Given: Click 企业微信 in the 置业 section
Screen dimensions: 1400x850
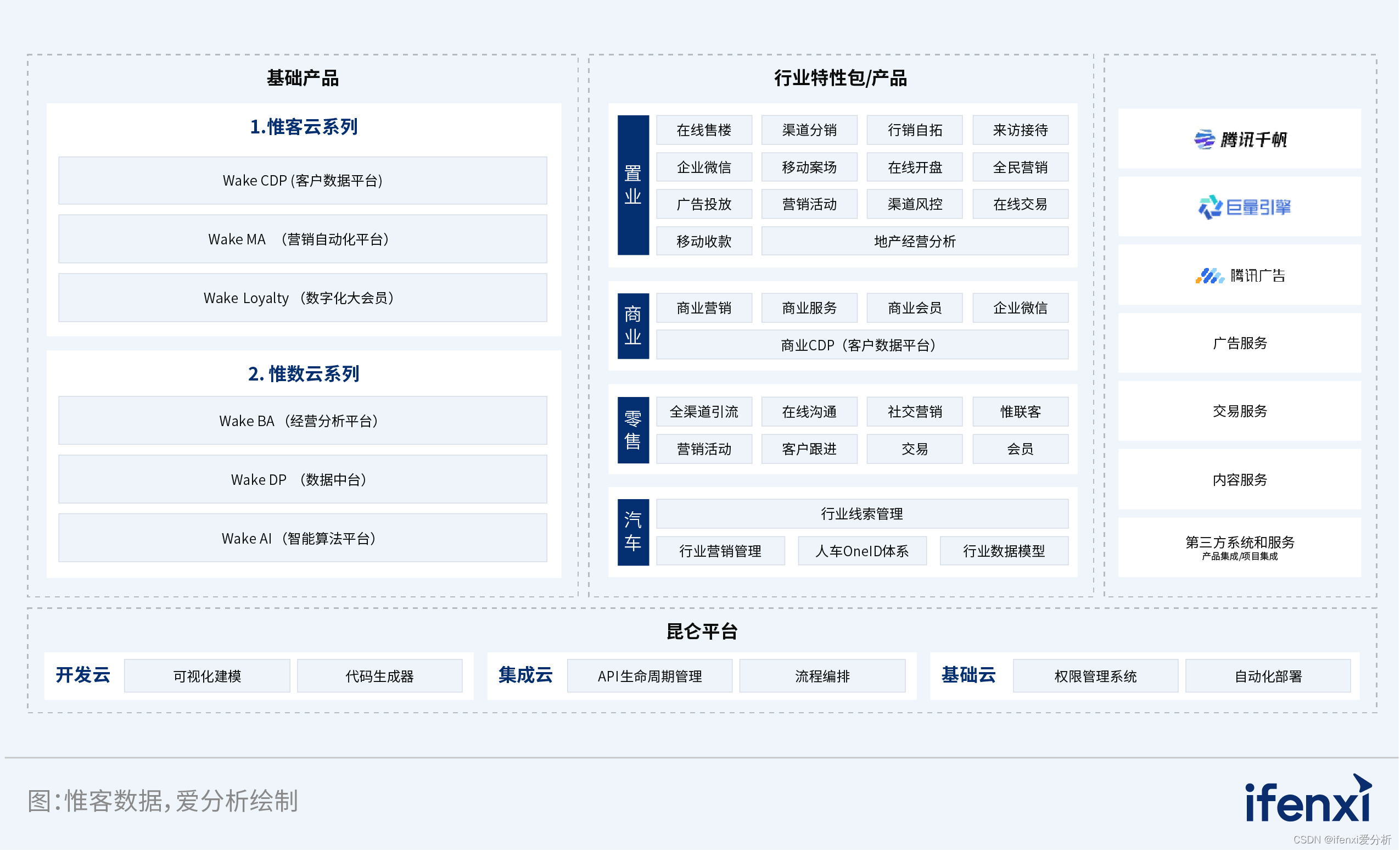Looking at the screenshot, I should pyautogui.click(x=704, y=167).
